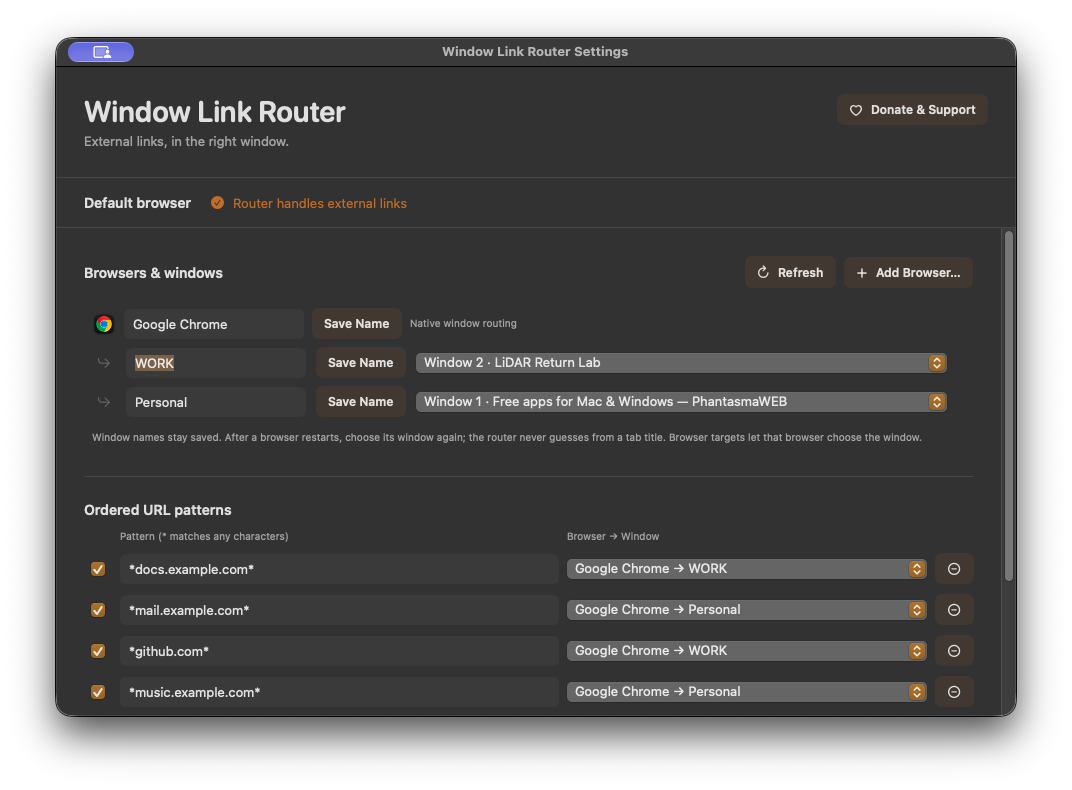Uncheck the *github.com* pattern
The width and height of the screenshot is (1072, 790).
pos(98,651)
